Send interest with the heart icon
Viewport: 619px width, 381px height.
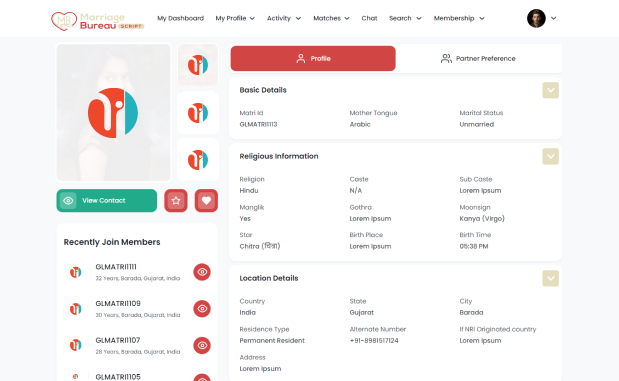click(x=206, y=201)
